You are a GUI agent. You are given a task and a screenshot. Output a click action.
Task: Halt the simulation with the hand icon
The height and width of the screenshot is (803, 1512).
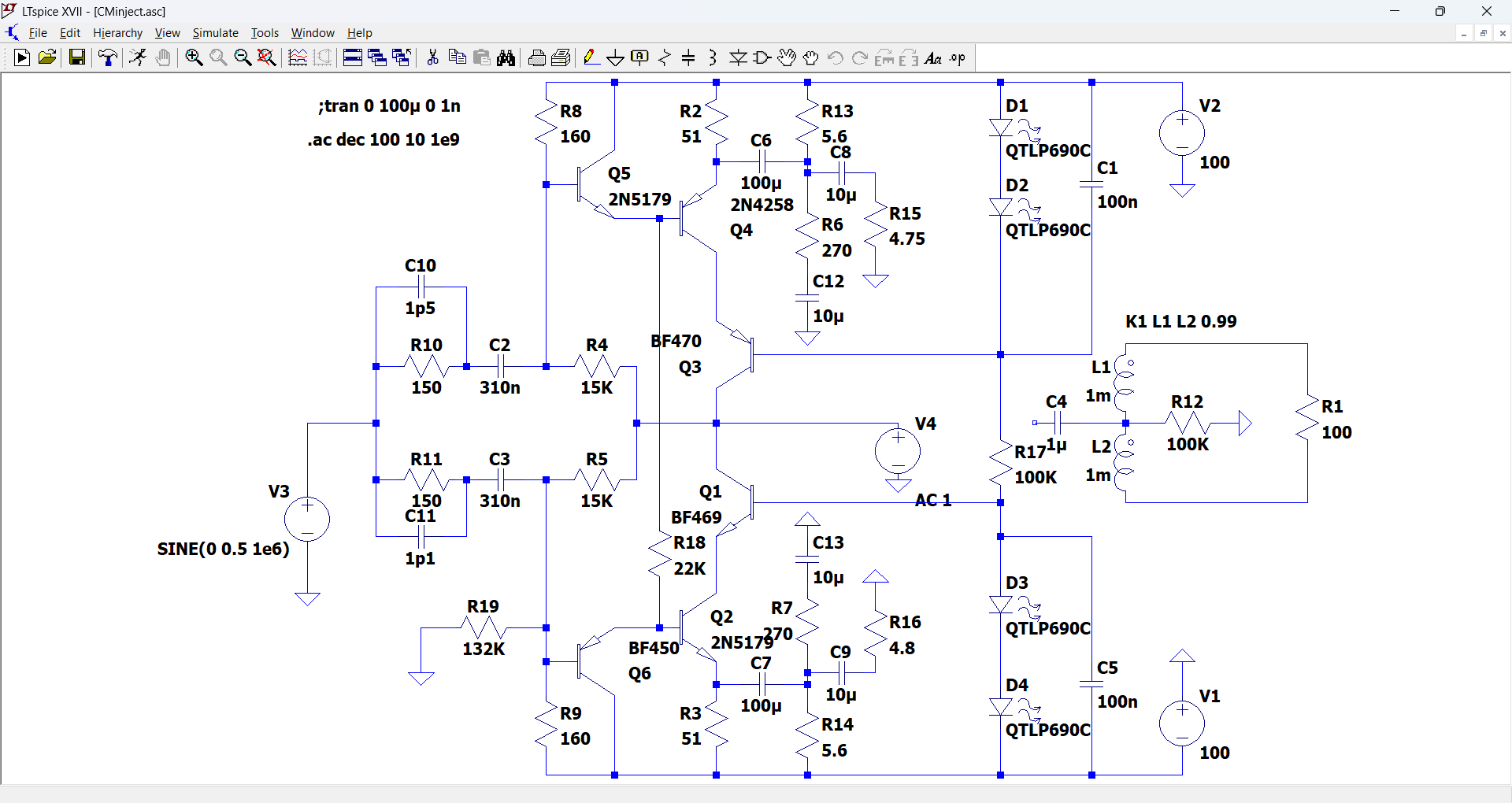point(163,57)
